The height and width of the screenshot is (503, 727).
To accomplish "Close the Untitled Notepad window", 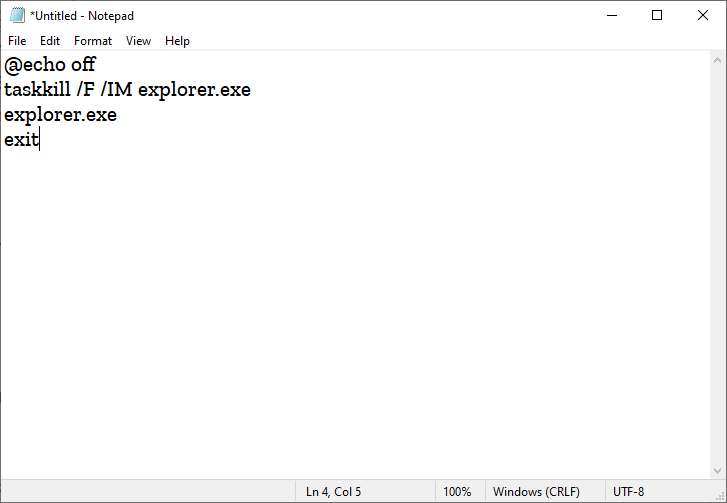I will tap(703, 15).
